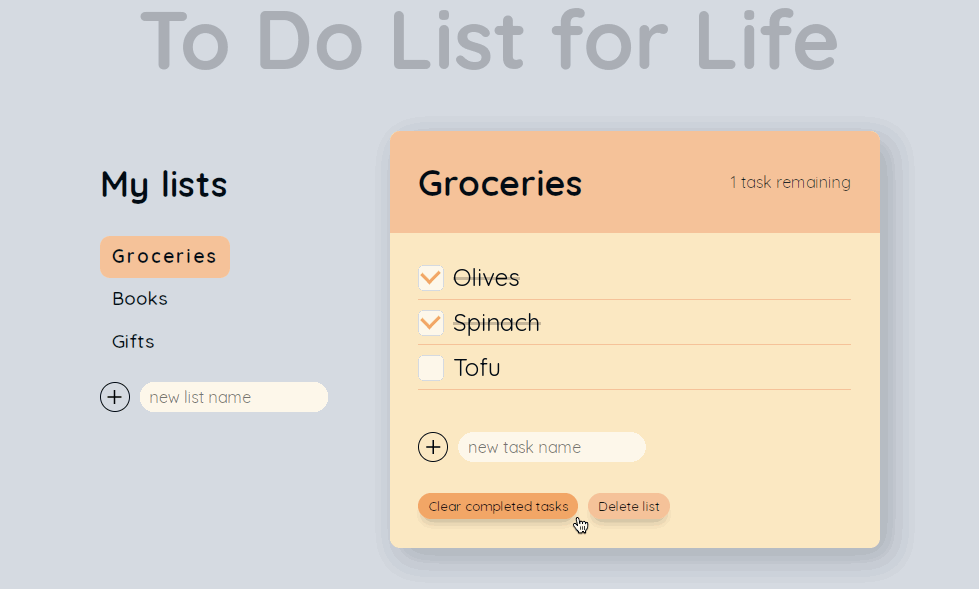Image resolution: width=979 pixels, height=589 pixels.
Task: Click the plus icon beside new list name
Action: click(115, 397)
